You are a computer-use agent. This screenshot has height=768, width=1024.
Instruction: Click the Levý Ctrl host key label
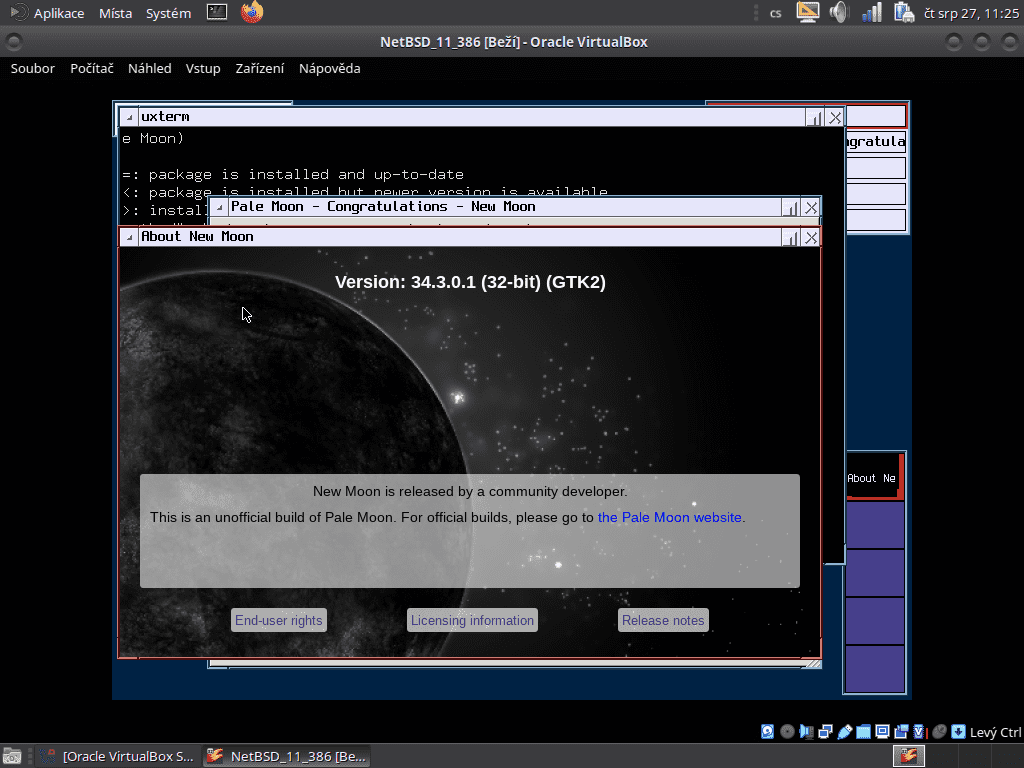click(x=995, y=732)
